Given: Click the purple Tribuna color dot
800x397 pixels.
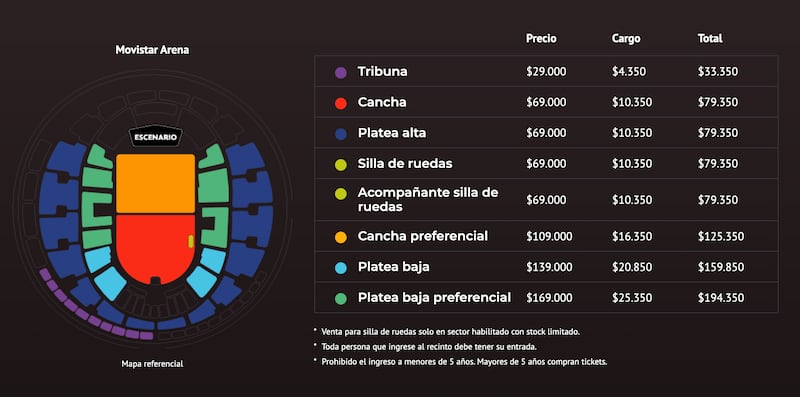Looking at the screenshot, I should 341,72.
